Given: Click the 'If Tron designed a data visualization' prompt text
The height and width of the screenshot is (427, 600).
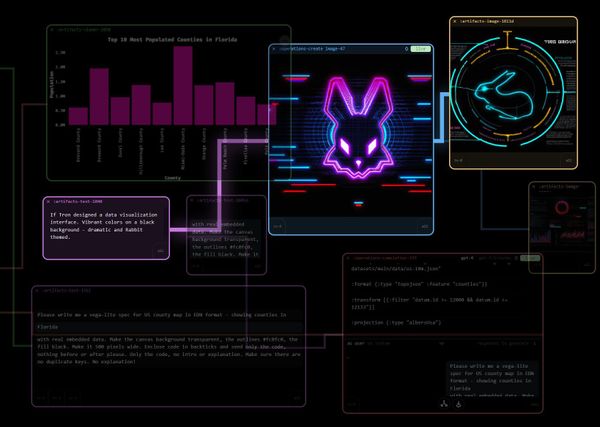Looking at the screenshot, I should (x=104, y=226).
